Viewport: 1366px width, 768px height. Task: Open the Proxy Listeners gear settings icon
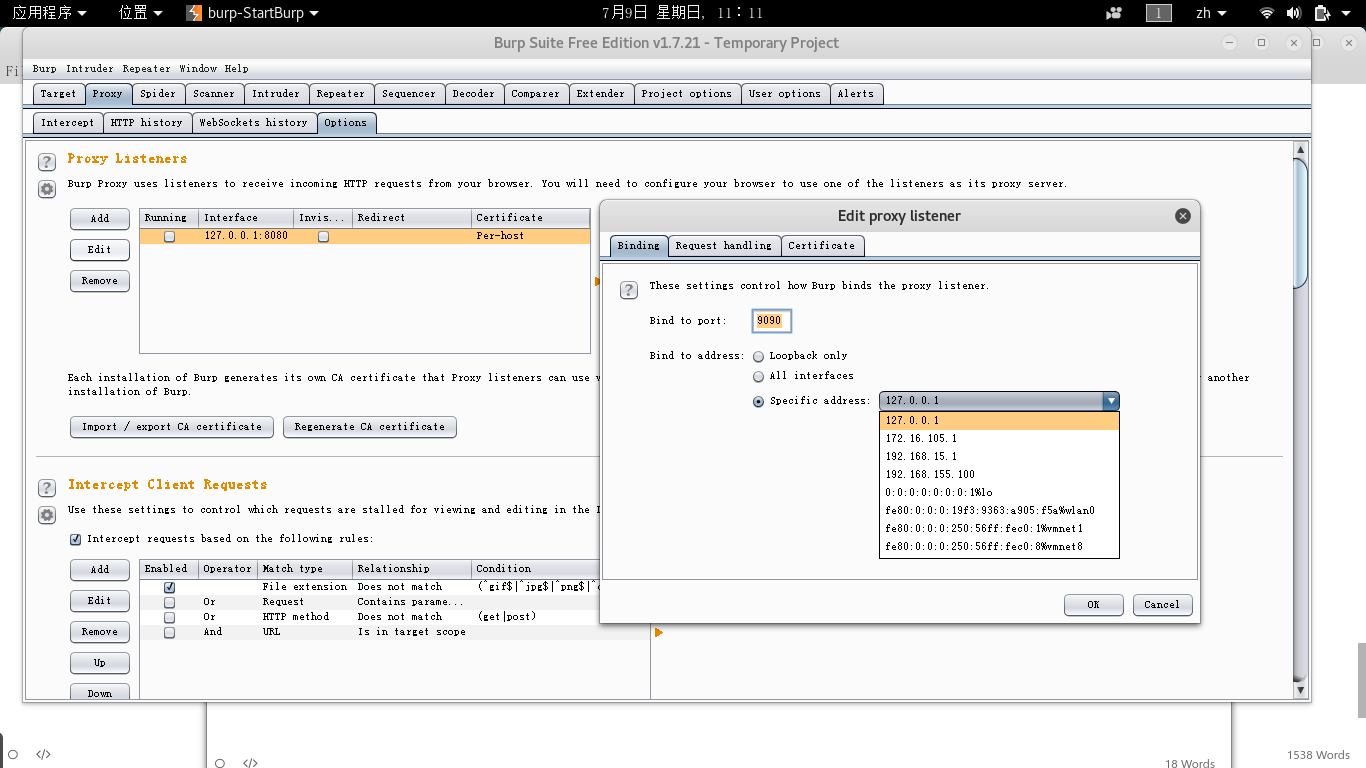coord(47,189)
